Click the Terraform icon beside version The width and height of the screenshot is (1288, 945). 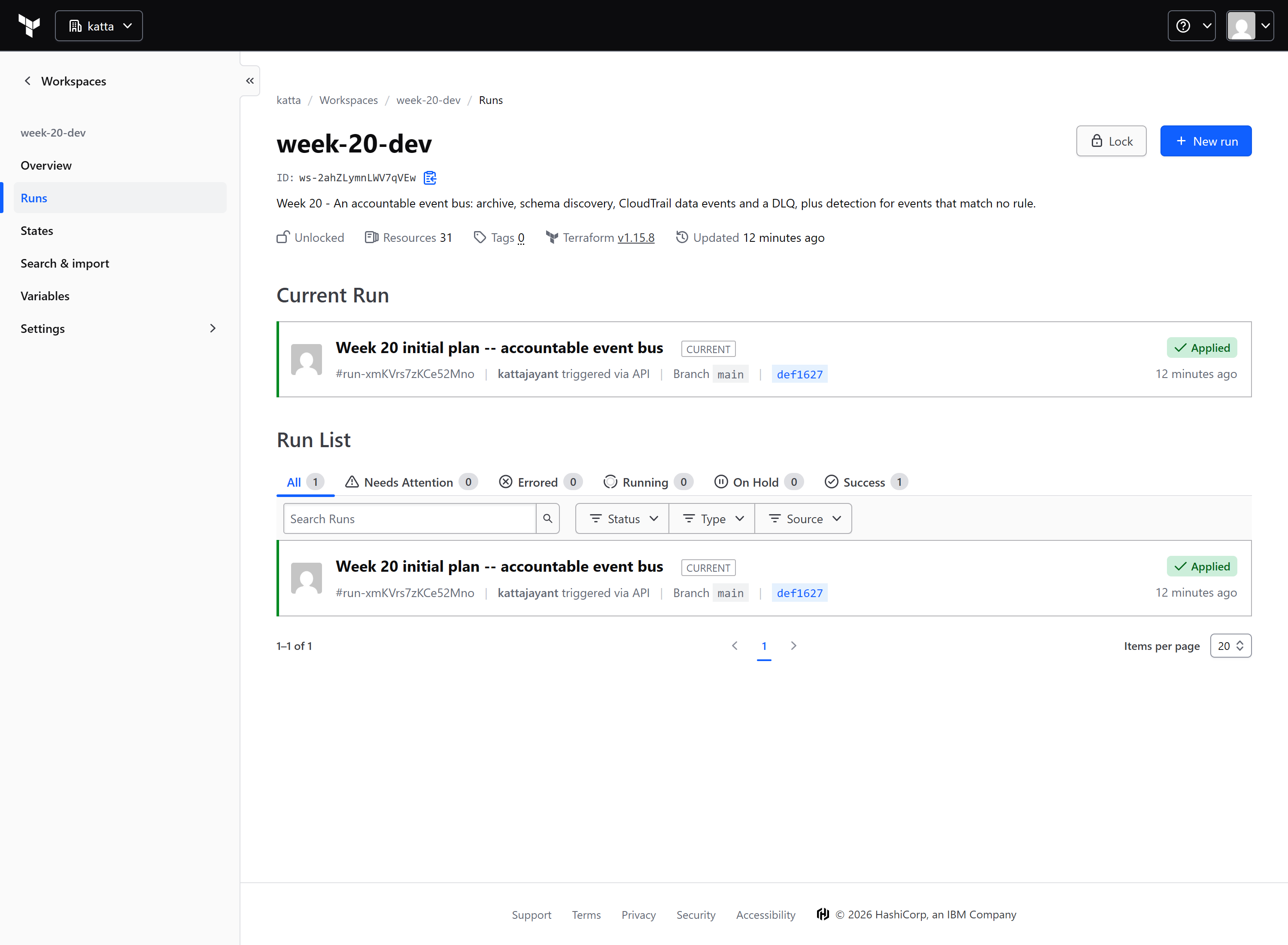pyautogui.click(x=552, y=237)
